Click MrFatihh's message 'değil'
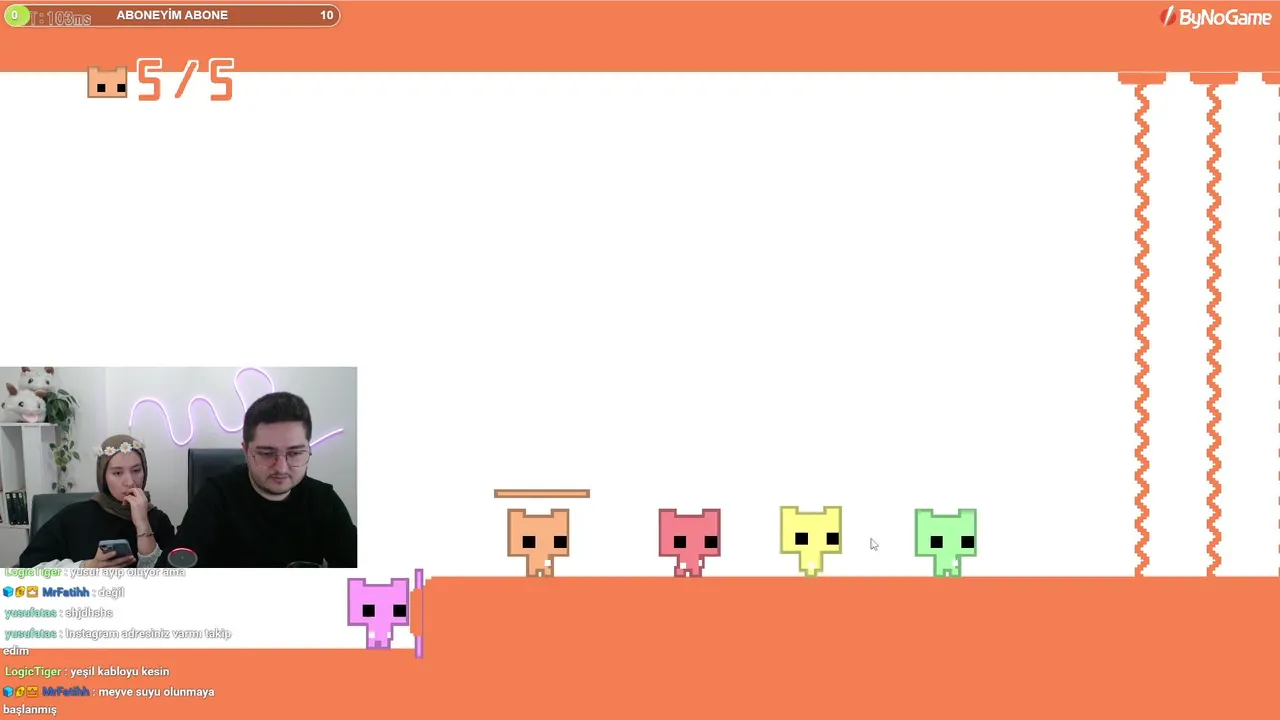 click(x=111, y=592)
